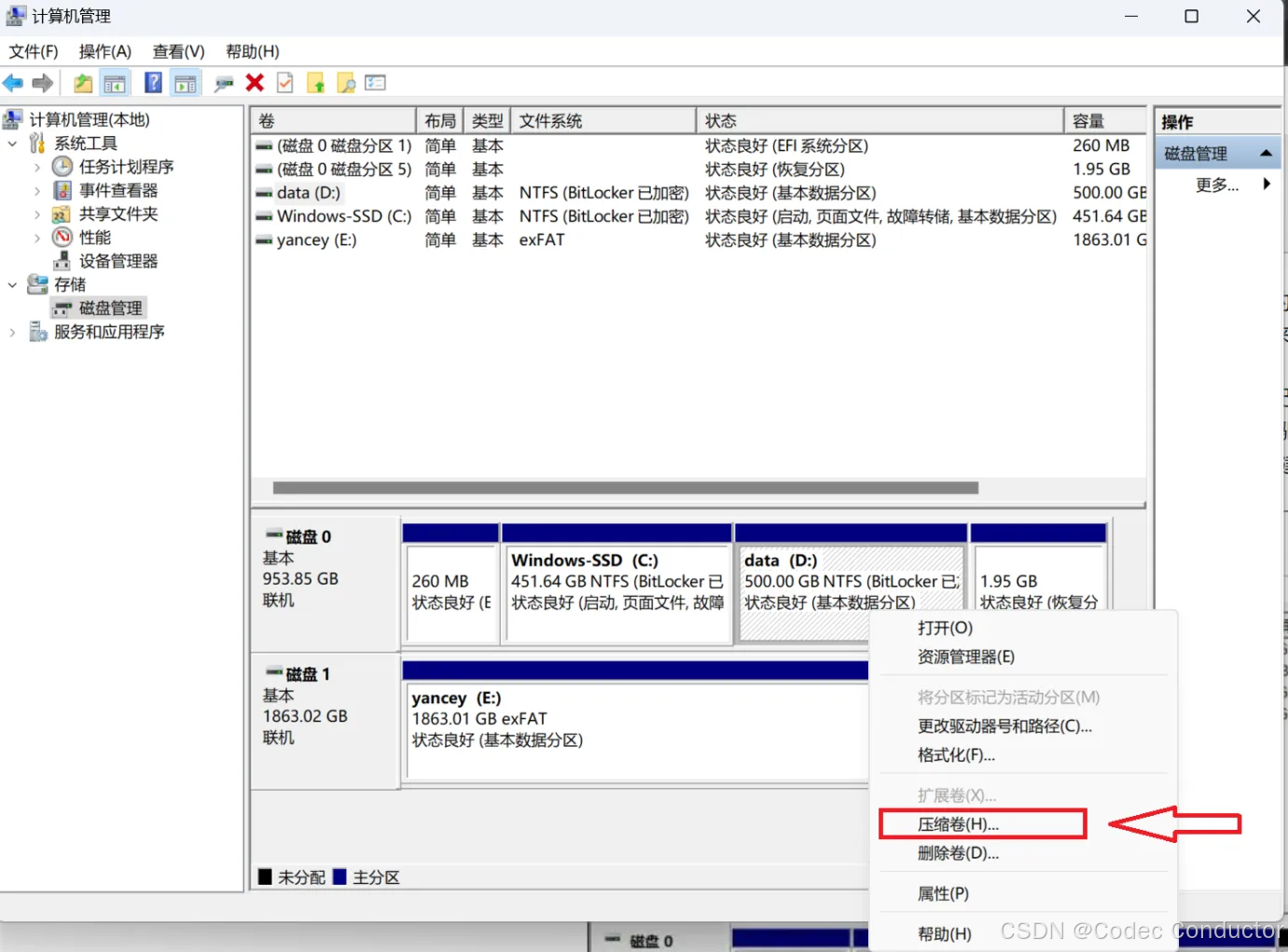
Task: Click the Computer Management title bar icon
Action: [x=15, y=16]
